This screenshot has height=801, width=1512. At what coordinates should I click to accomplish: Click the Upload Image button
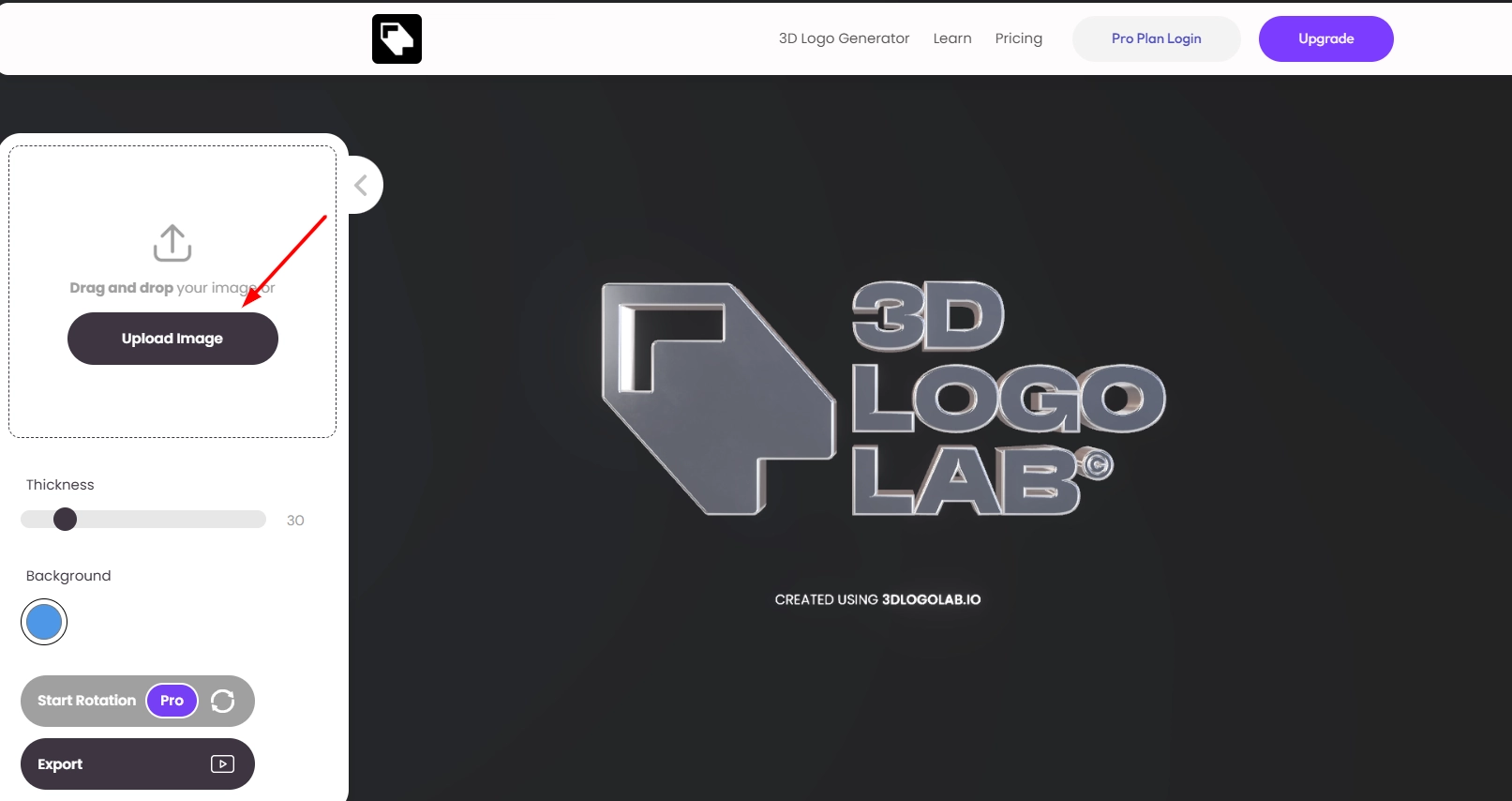click(172, 339)
